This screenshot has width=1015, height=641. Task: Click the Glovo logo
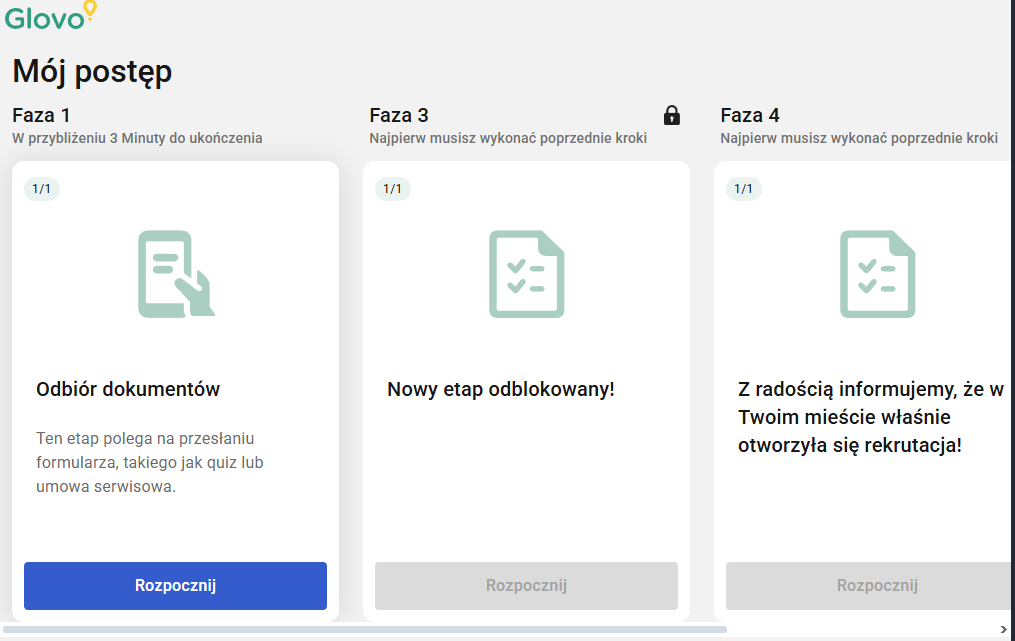(x=50, y=16)
